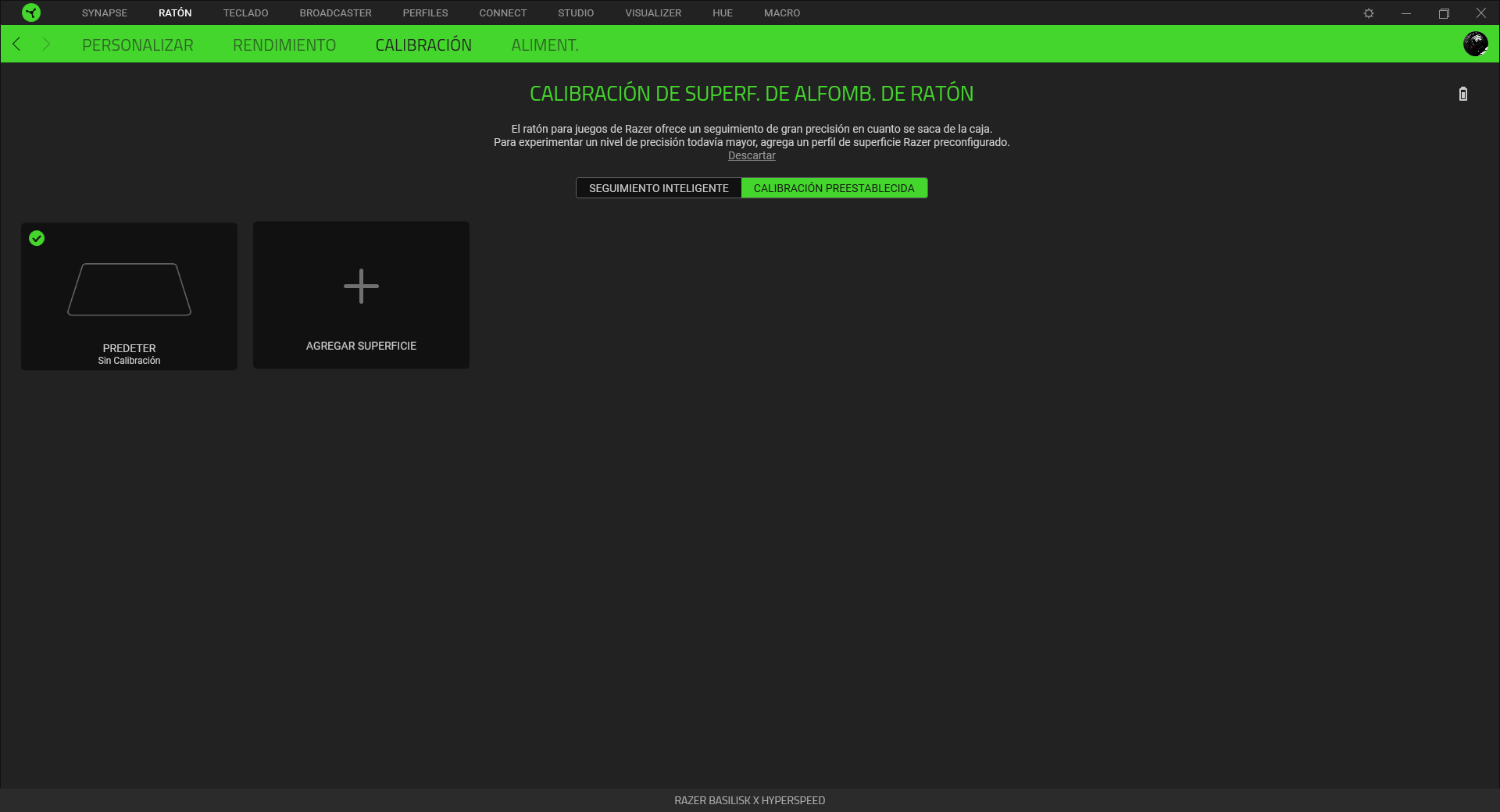The height and width of the screenshot is (812, 1500).
Task: Minimize the Razer Synapse window
Action: pyautogui.click(x=1406, y=13)
